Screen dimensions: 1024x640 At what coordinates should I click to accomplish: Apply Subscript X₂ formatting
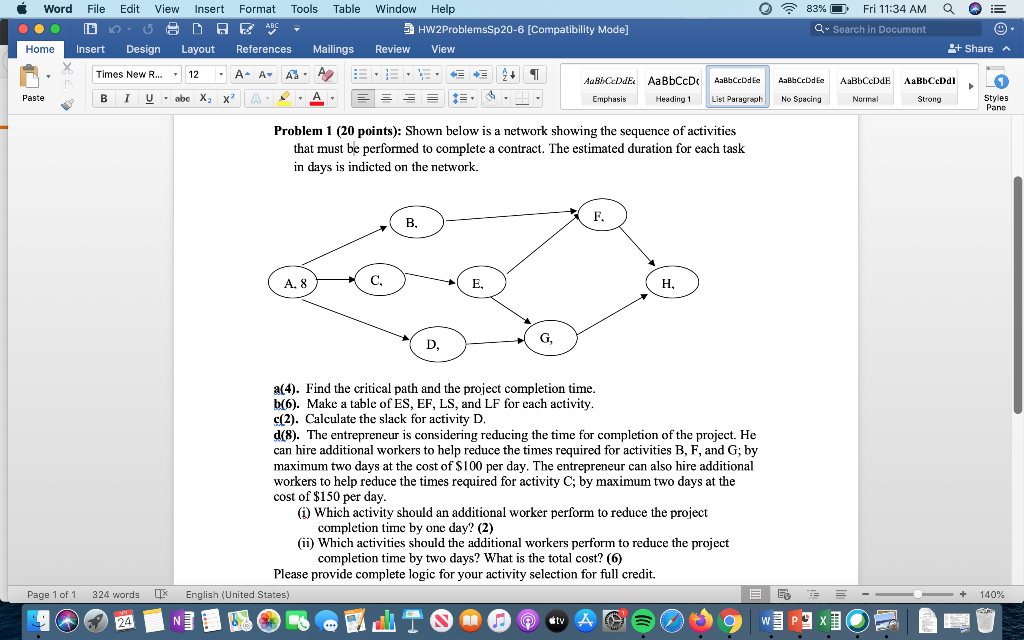pos(205,99)
